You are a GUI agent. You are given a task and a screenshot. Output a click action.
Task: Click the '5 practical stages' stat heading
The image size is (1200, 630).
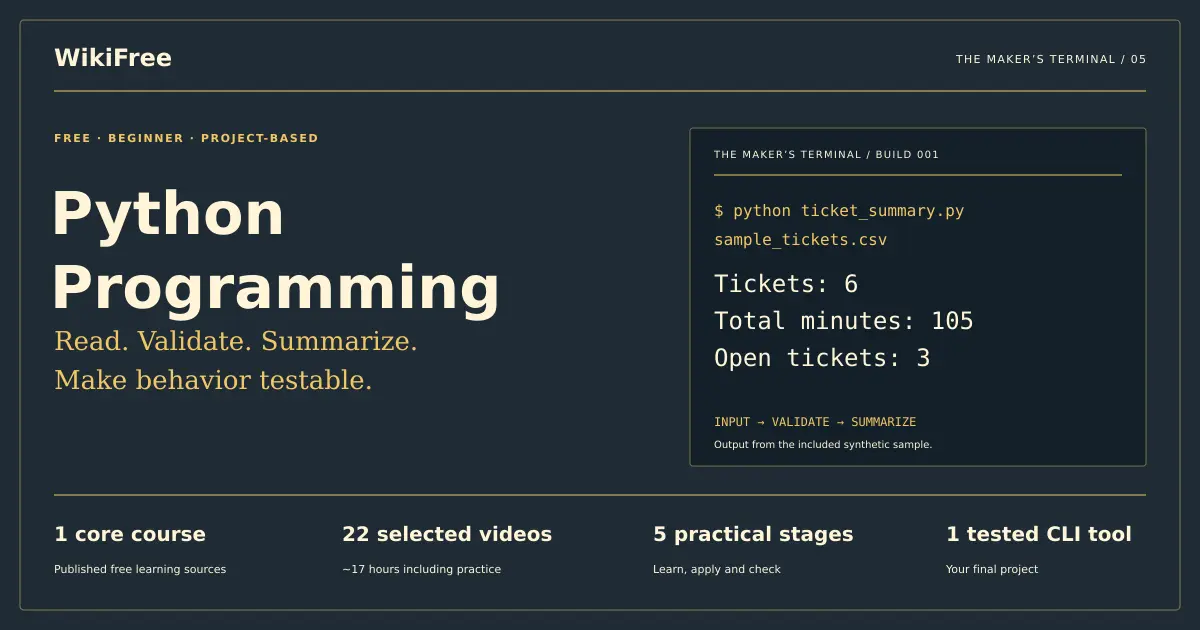pos(753,534)
